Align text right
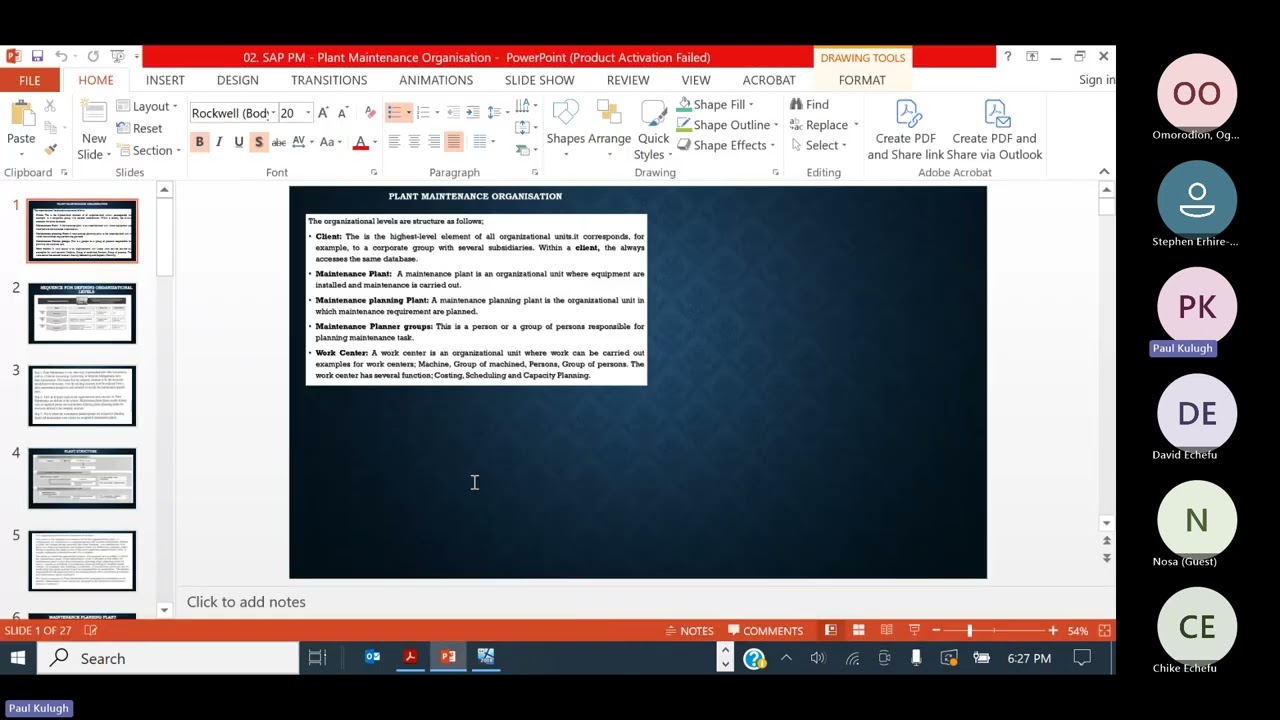 [434, 142]
